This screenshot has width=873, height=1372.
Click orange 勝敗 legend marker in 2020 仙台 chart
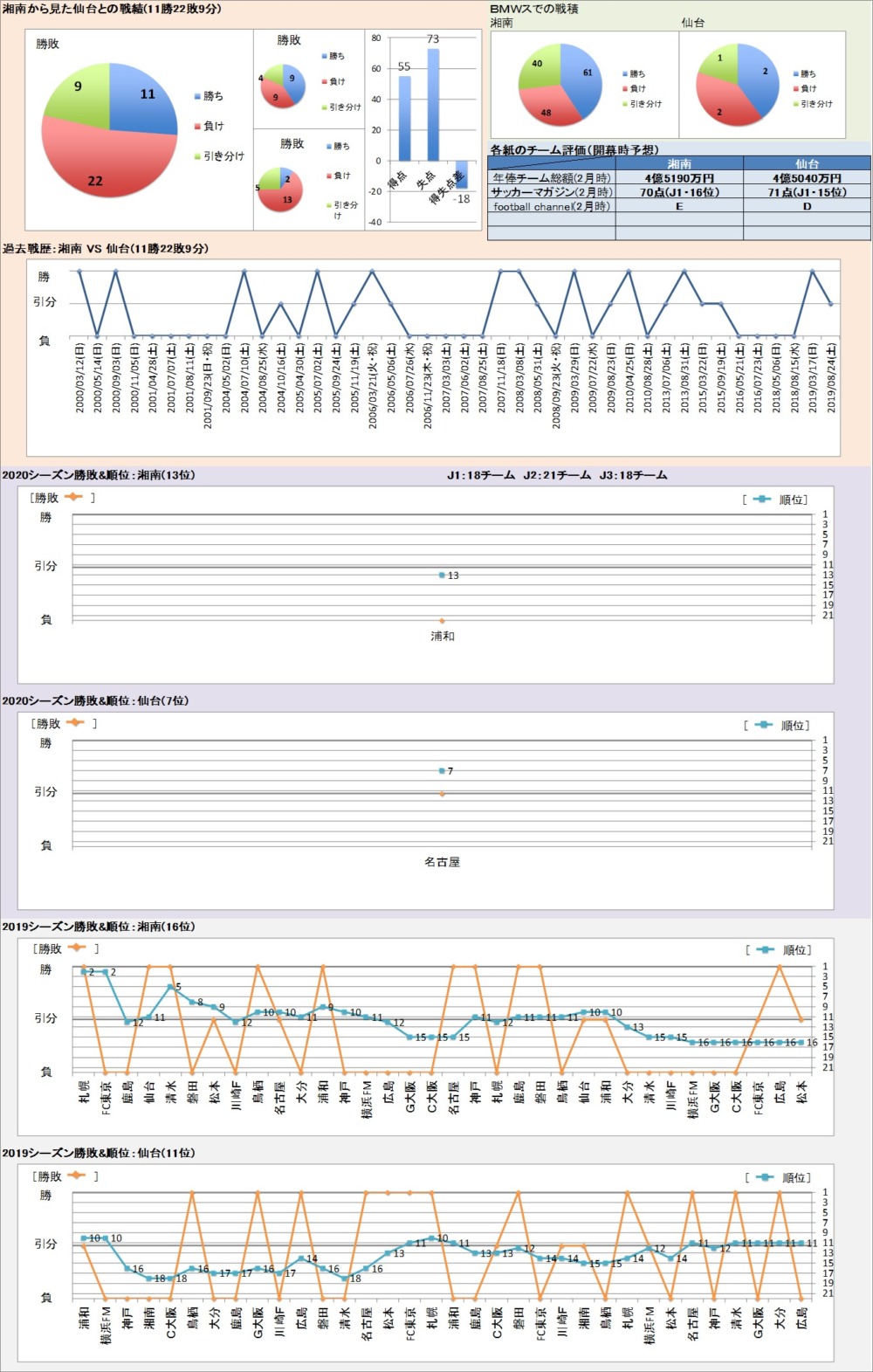click(x=75, y=723)
